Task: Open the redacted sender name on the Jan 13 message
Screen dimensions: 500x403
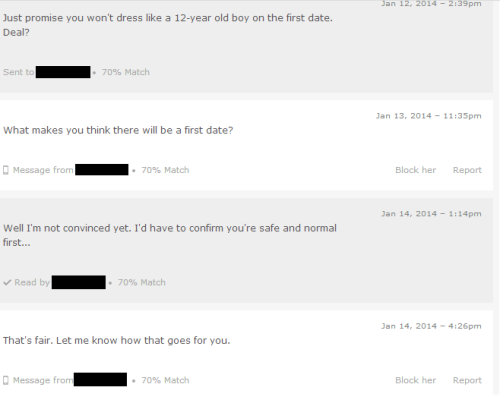Action: (x=102, y=170)
